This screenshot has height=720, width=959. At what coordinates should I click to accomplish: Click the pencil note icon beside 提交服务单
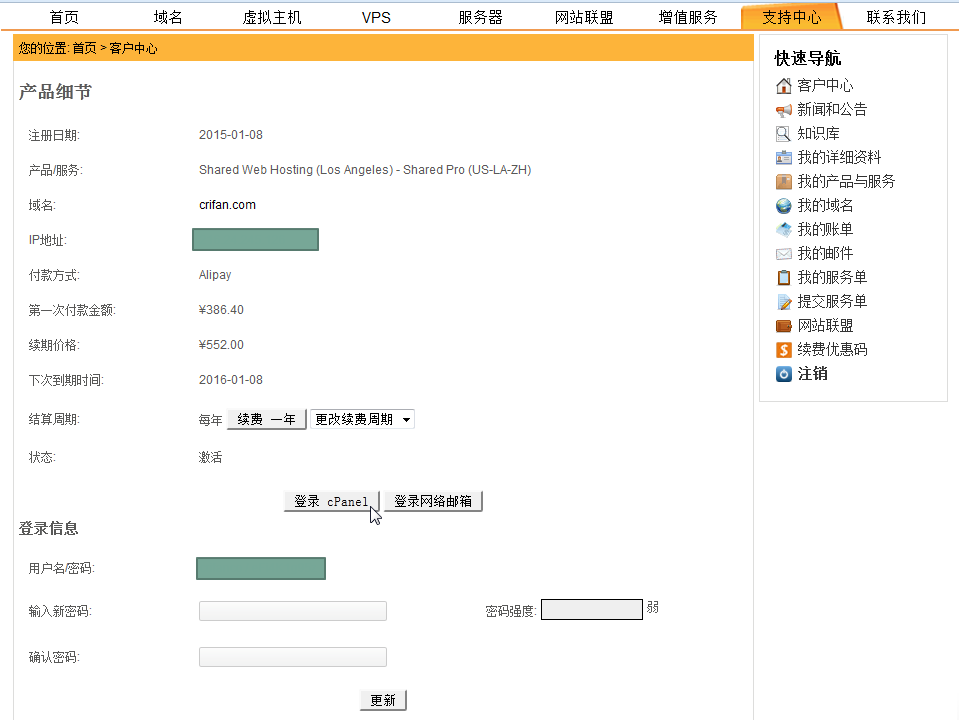(783, 302)
